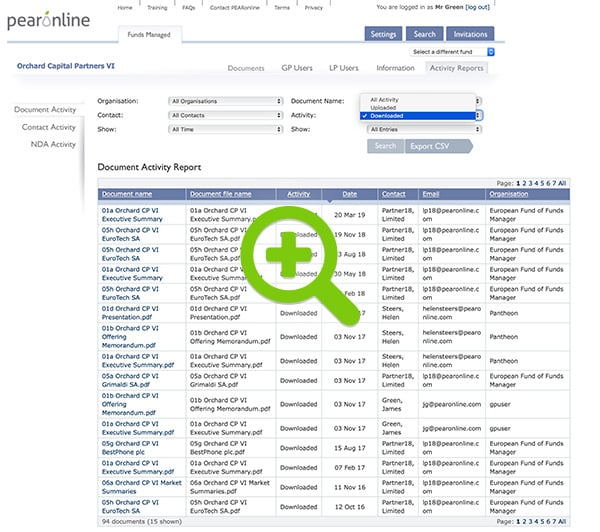Sort by Contact column header
This screenshot has width=600, height=532.
point(393,194)
